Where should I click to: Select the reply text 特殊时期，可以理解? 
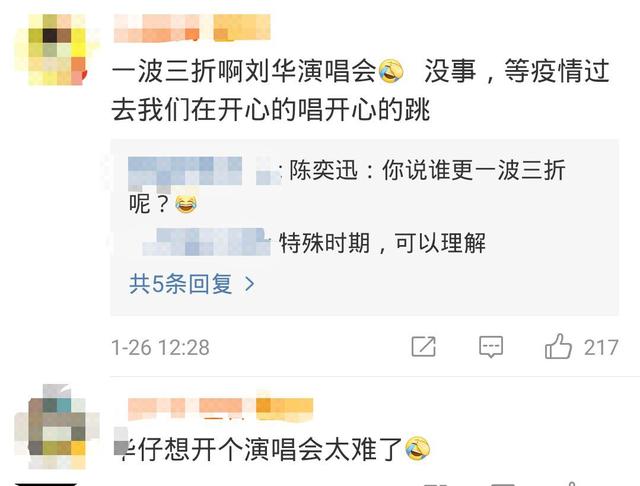(x=382, y=243)
